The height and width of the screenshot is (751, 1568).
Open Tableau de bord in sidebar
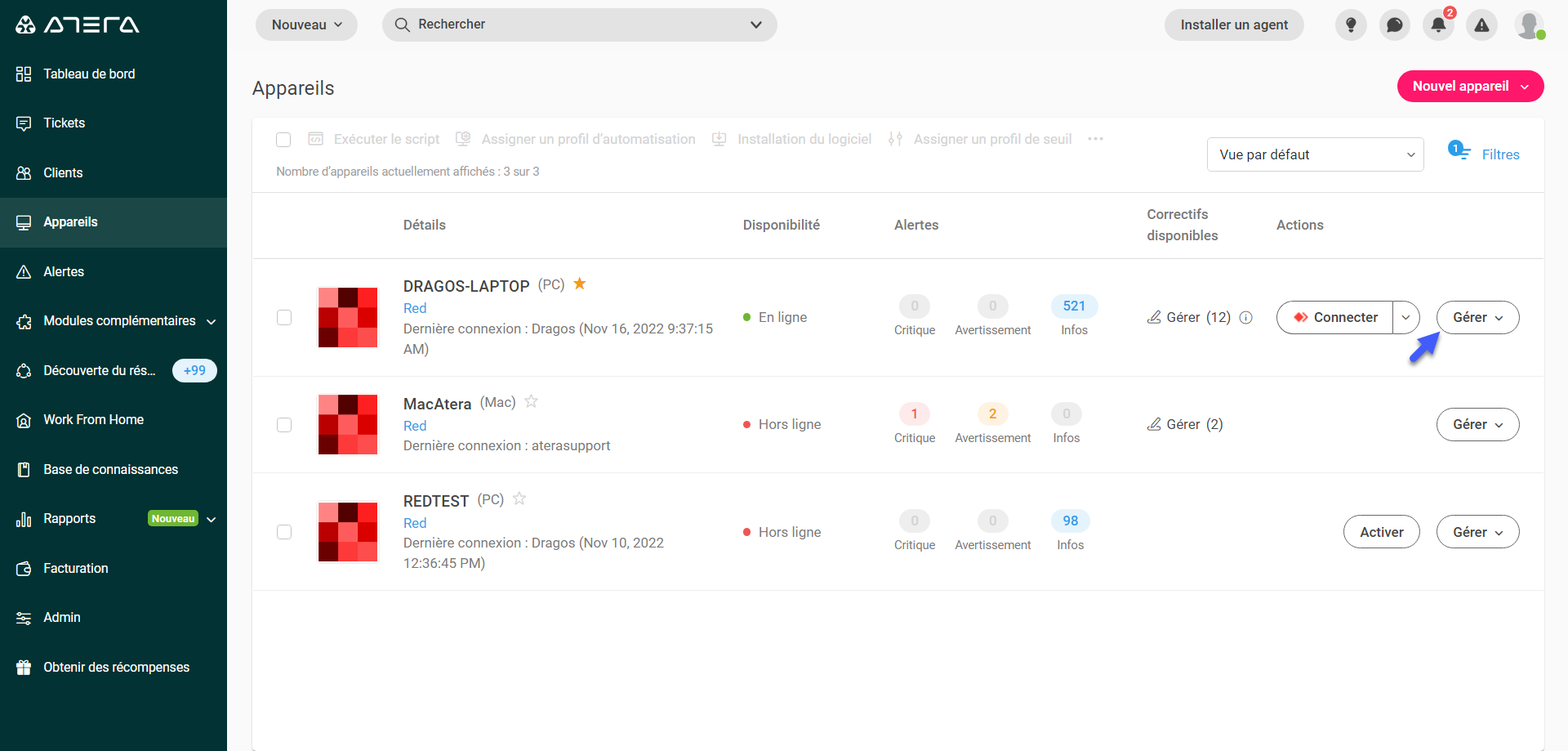(x=114, y=74)
